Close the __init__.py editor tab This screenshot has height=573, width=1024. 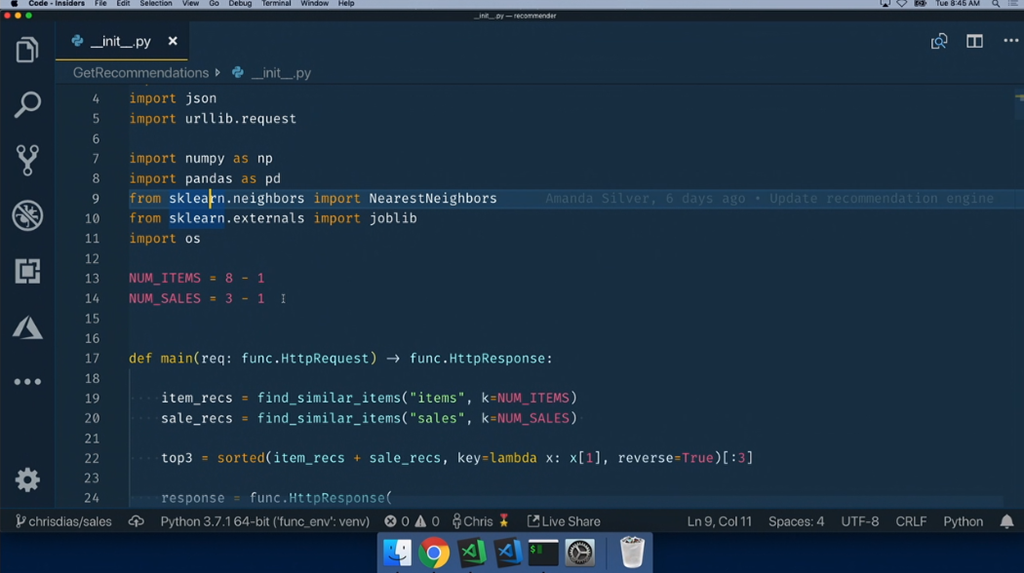173,41
